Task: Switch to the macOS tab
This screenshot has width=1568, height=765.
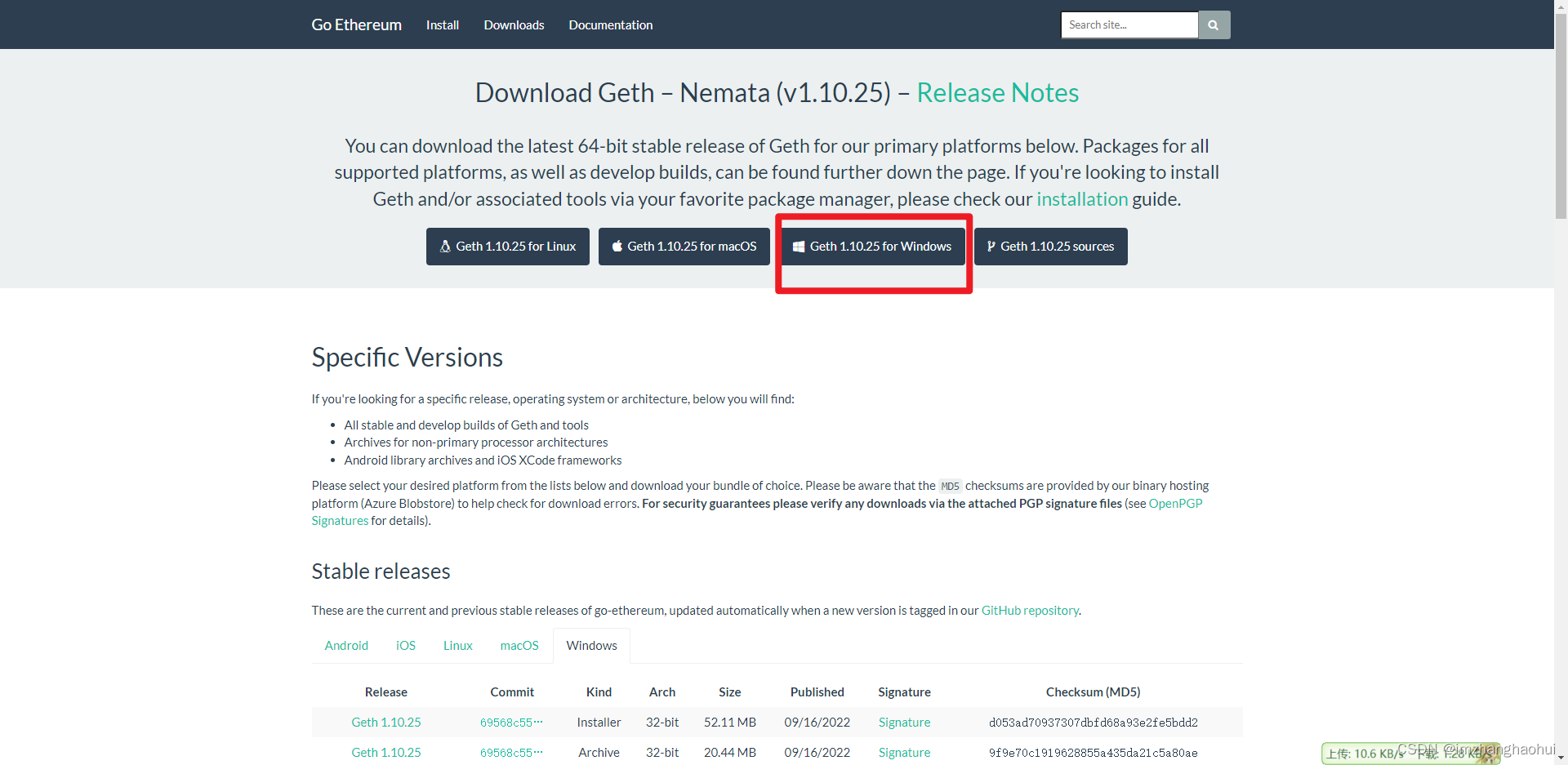Action: pyautogui.click(x=519, y=646)
